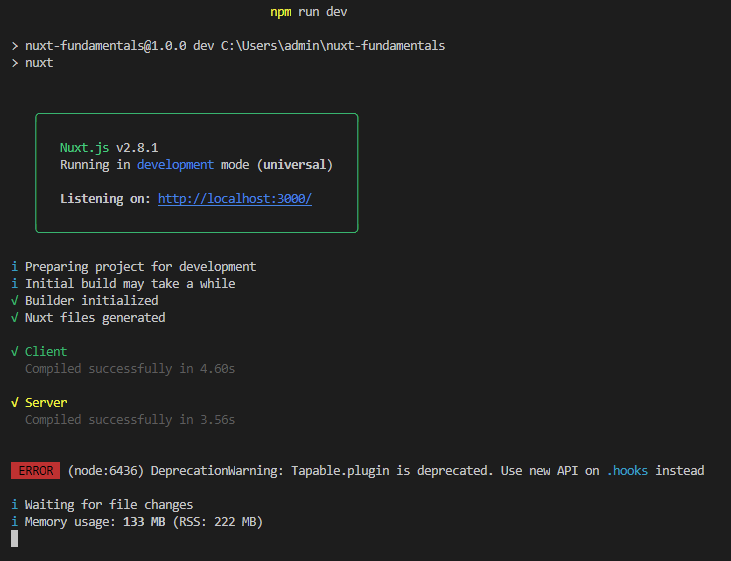Image resolution: width=731 pixels, height=561 pixels.
Task: Click the checkmark beside 'Nuxt files generated'
Action: coord(14,318)
